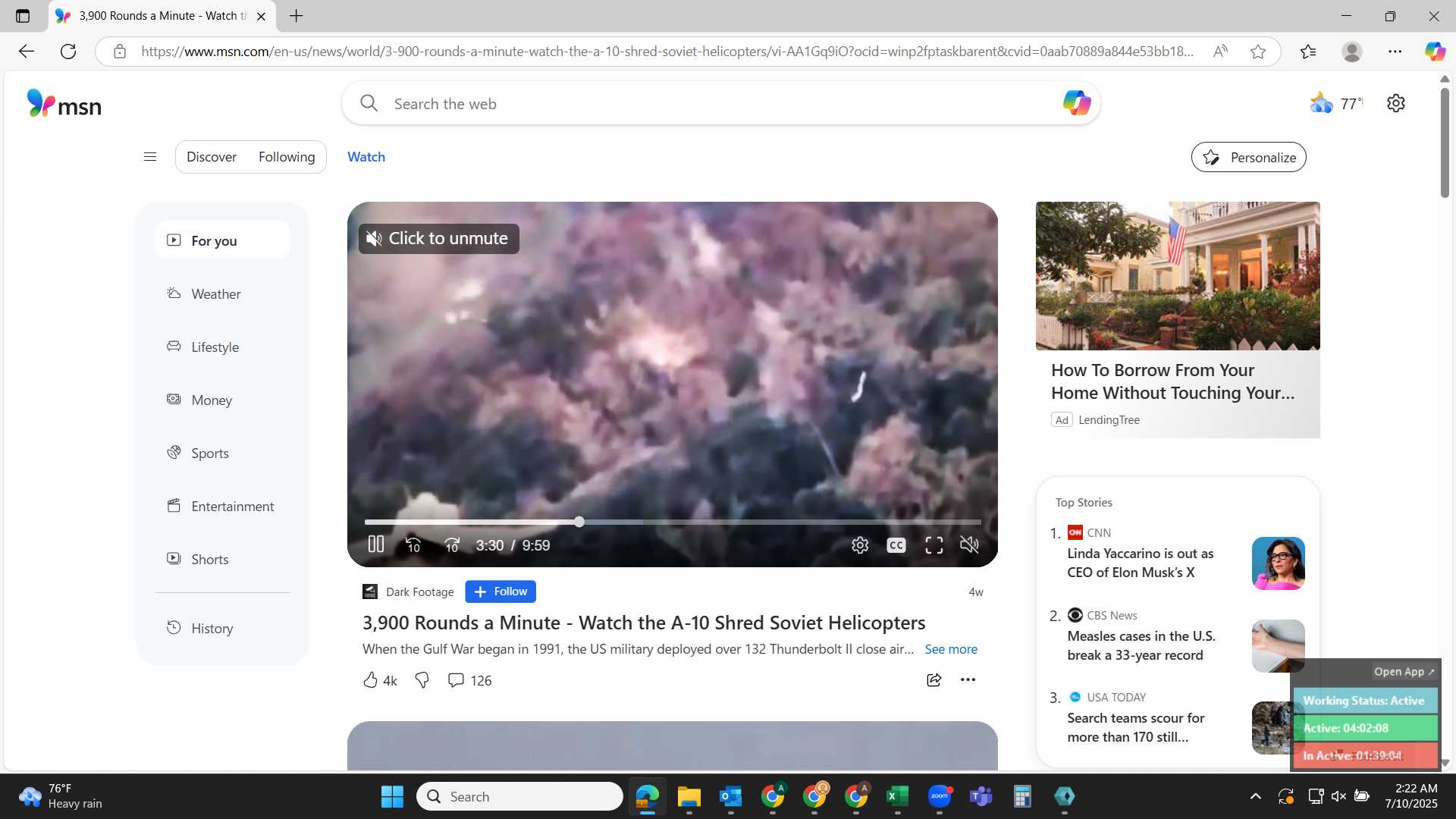This screenshot has height=819, width=1456.
Task: Open tab actions menu
Action: tap(23, 16)
